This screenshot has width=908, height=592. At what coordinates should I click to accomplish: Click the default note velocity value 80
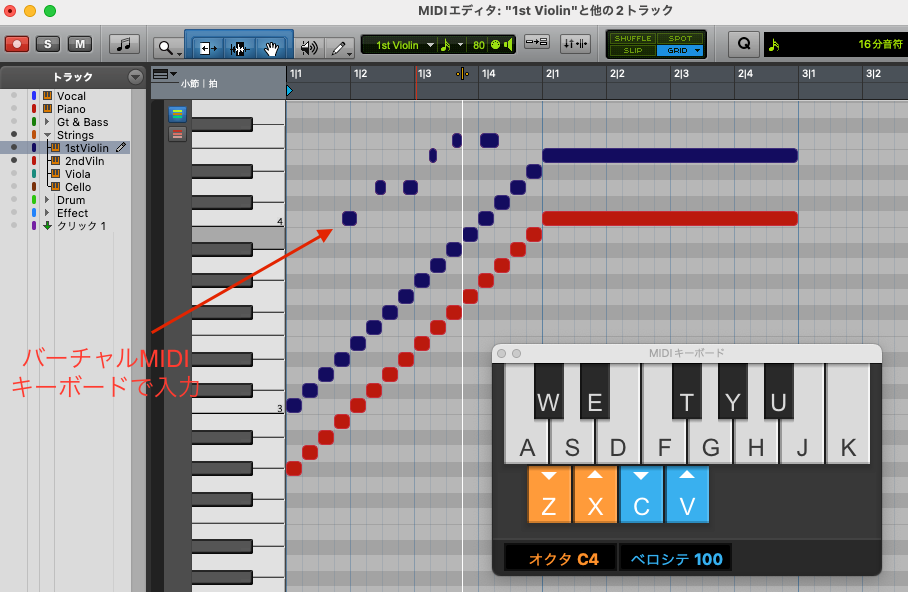pyautogui.click(x=479, y=45)
